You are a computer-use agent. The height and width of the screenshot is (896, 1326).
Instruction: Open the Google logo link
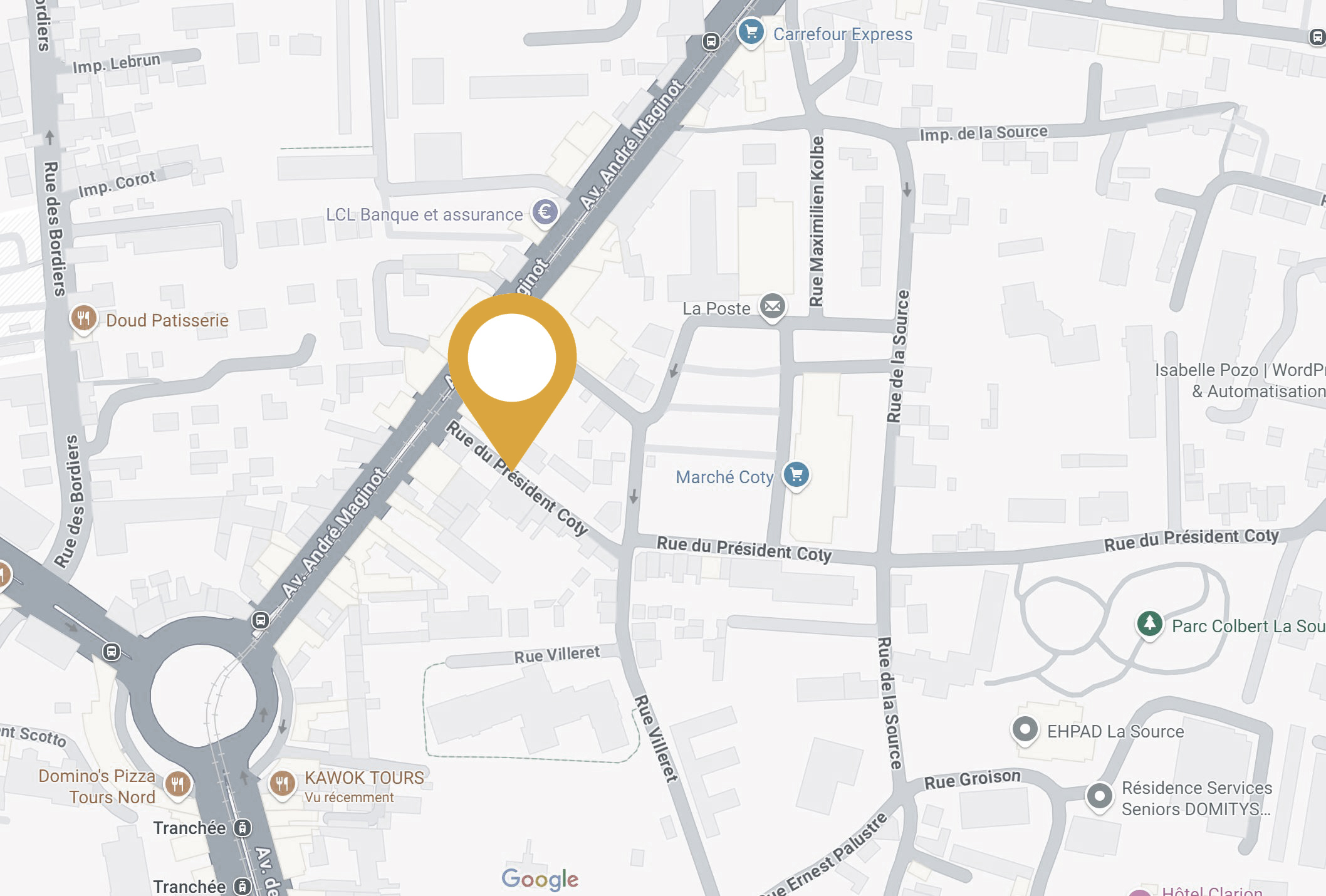[x=540, y=879]
